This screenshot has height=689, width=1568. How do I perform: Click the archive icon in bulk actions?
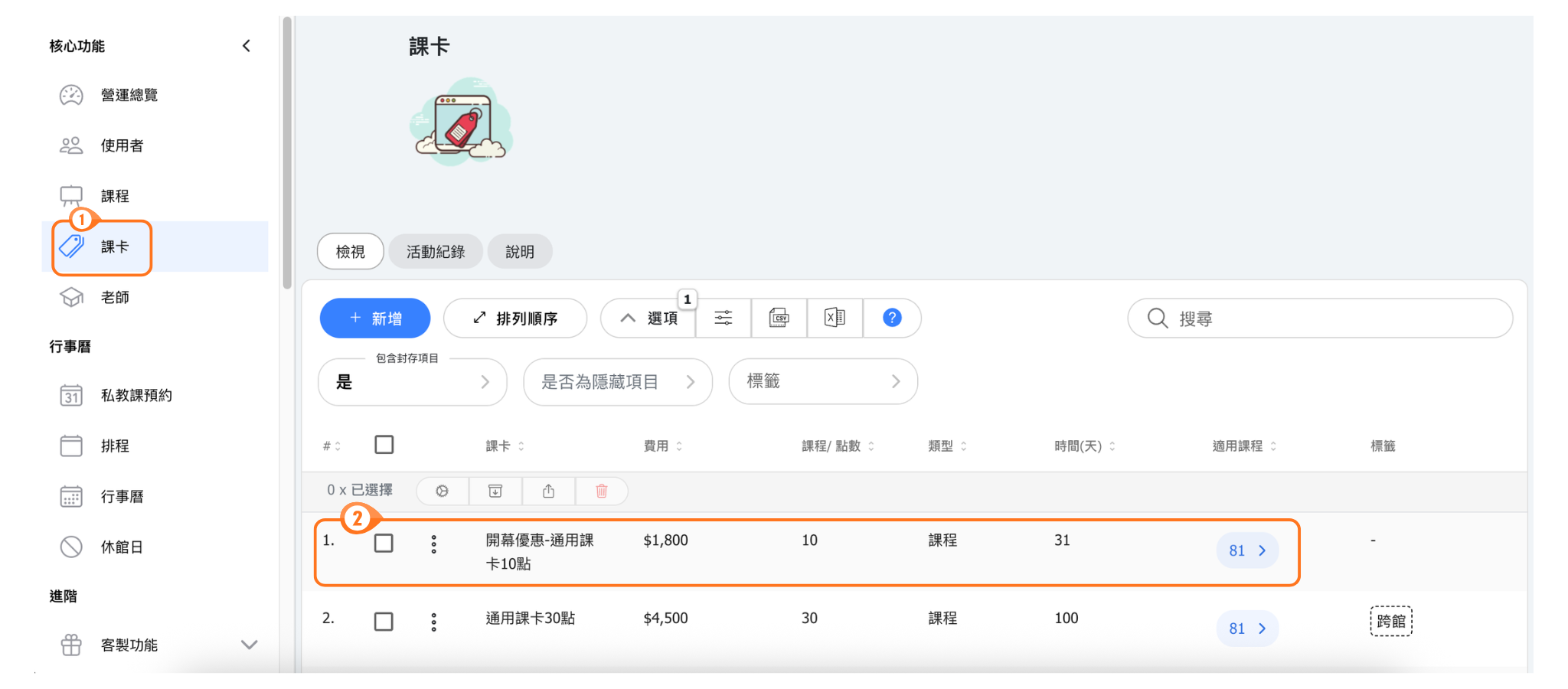tap(495, 491)
